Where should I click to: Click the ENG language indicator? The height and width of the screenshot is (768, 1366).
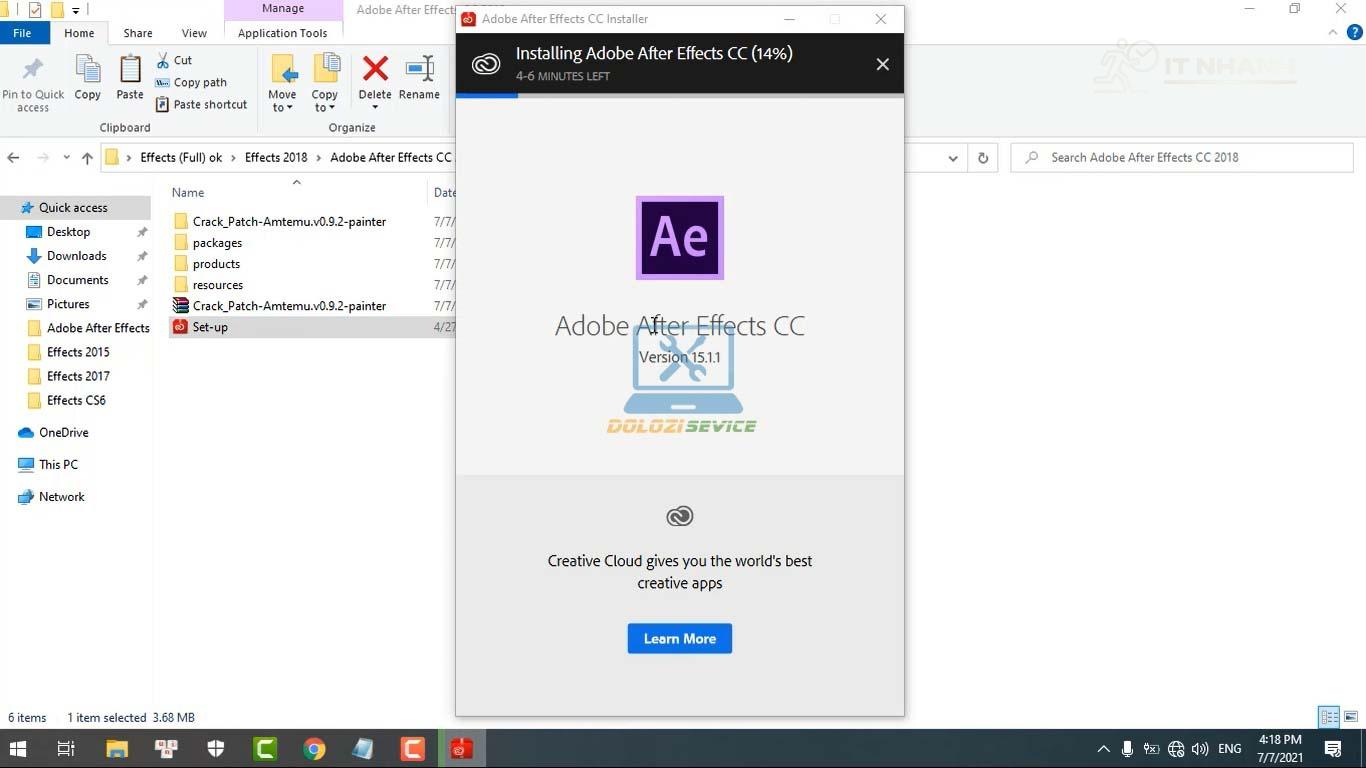(1230, 749)
